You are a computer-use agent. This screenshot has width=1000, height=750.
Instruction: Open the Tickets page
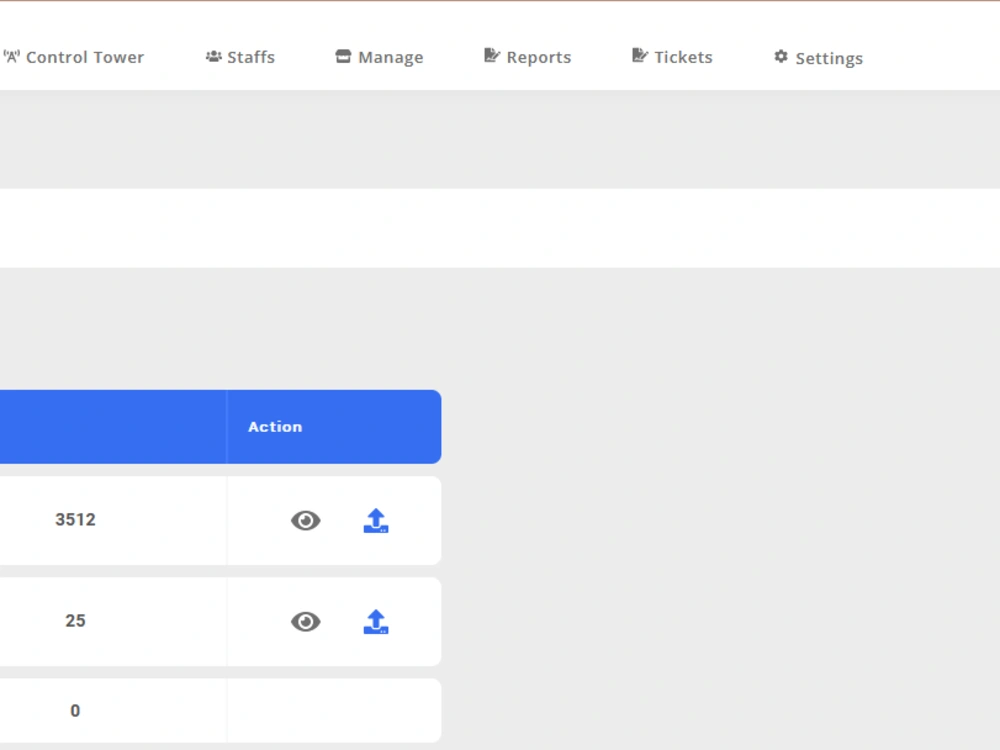672,57
